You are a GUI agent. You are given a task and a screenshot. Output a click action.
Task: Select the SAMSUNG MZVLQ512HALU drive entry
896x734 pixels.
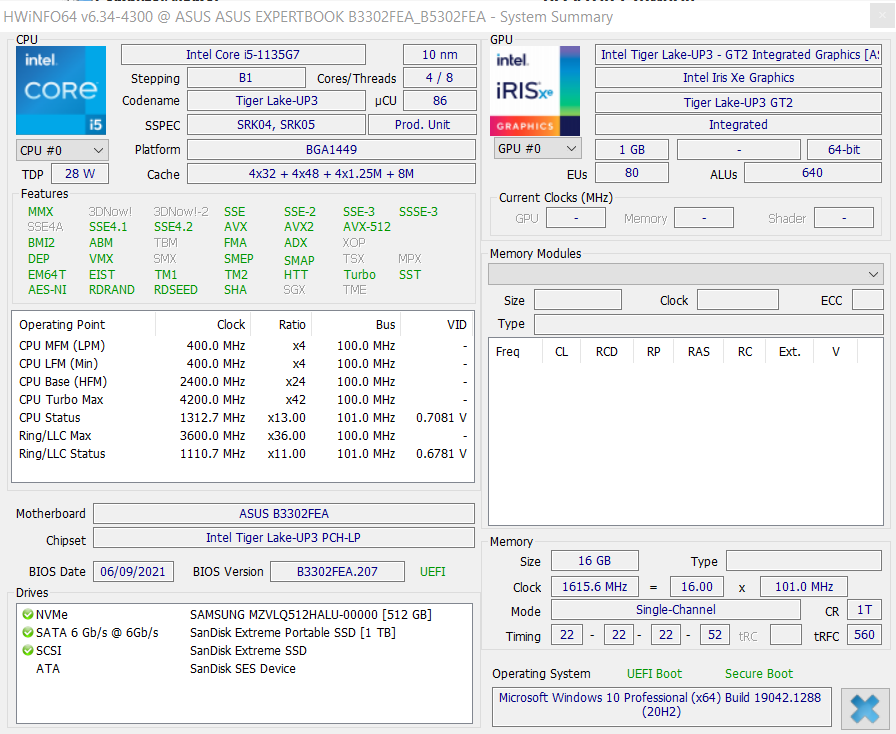310,615
